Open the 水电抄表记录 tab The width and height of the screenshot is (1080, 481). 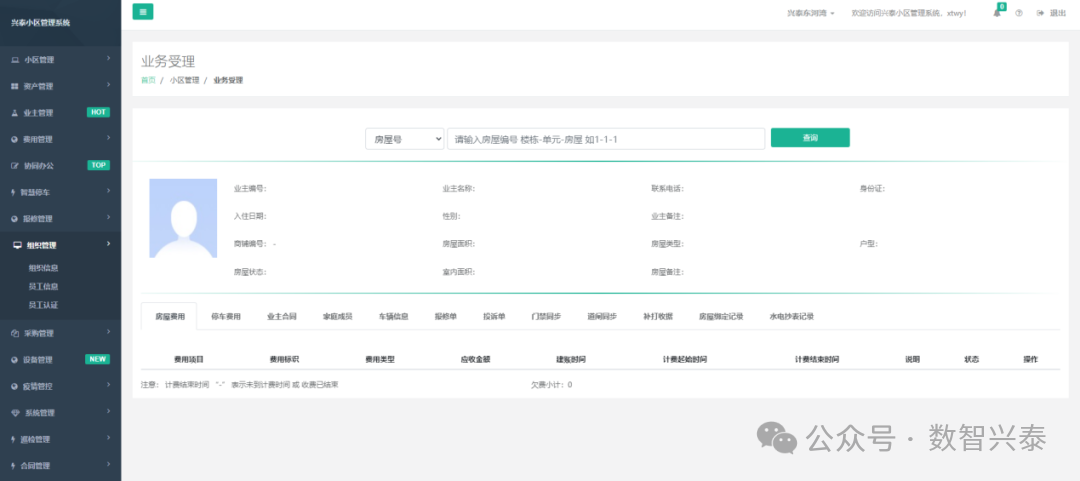pos(791,316)
